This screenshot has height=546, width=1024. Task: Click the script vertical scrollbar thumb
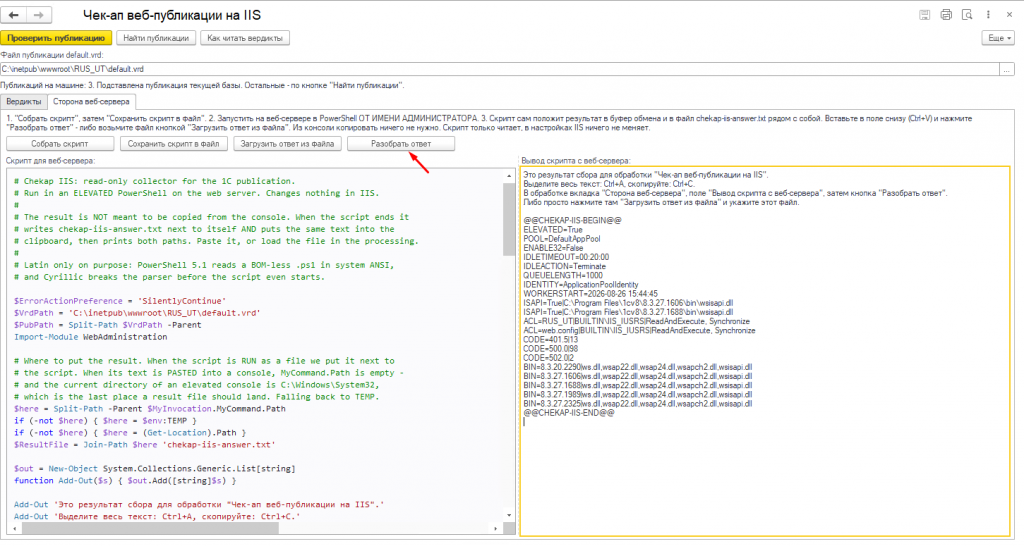(x=509, y=219)
